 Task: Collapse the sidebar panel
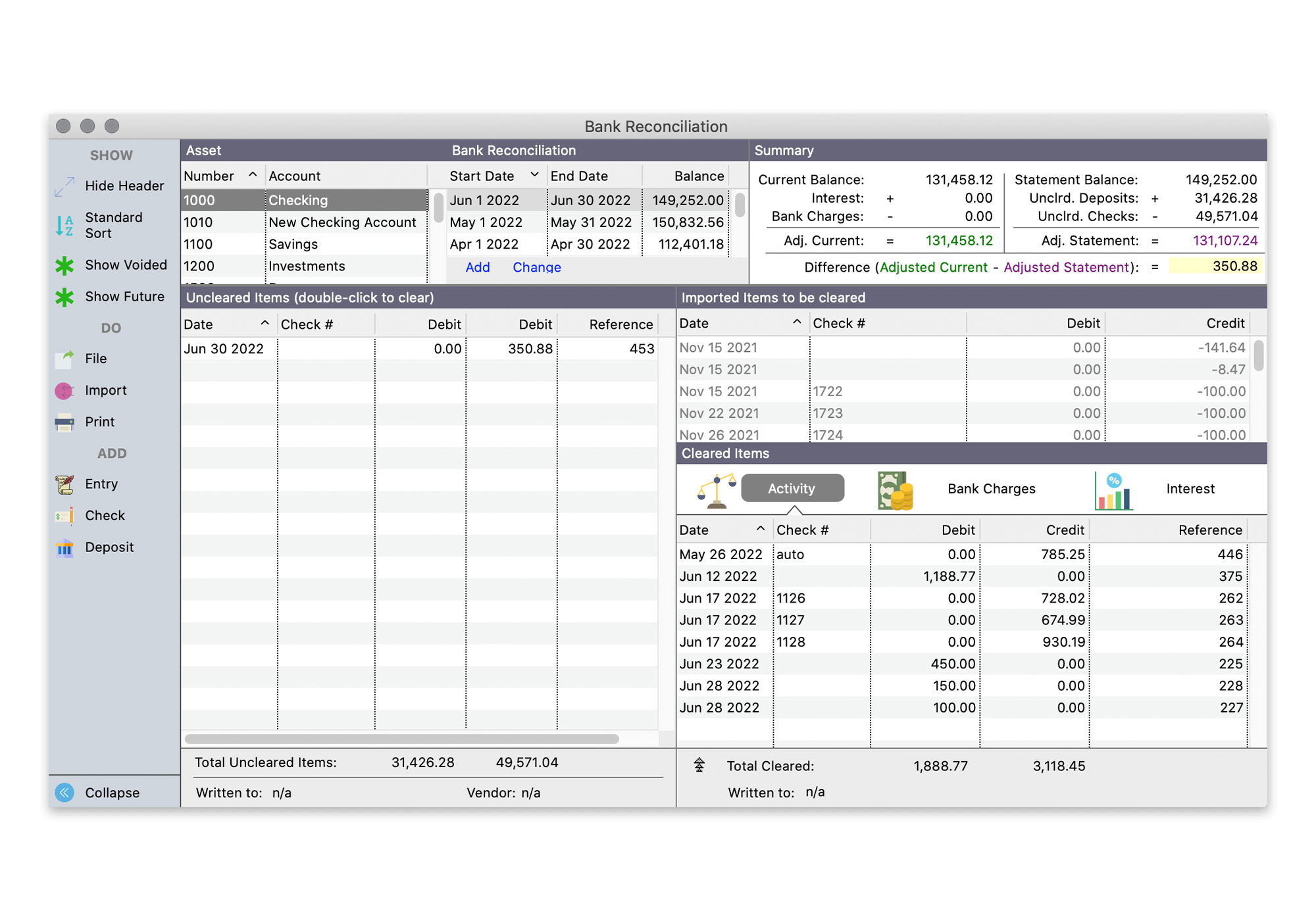click(64, 793)
